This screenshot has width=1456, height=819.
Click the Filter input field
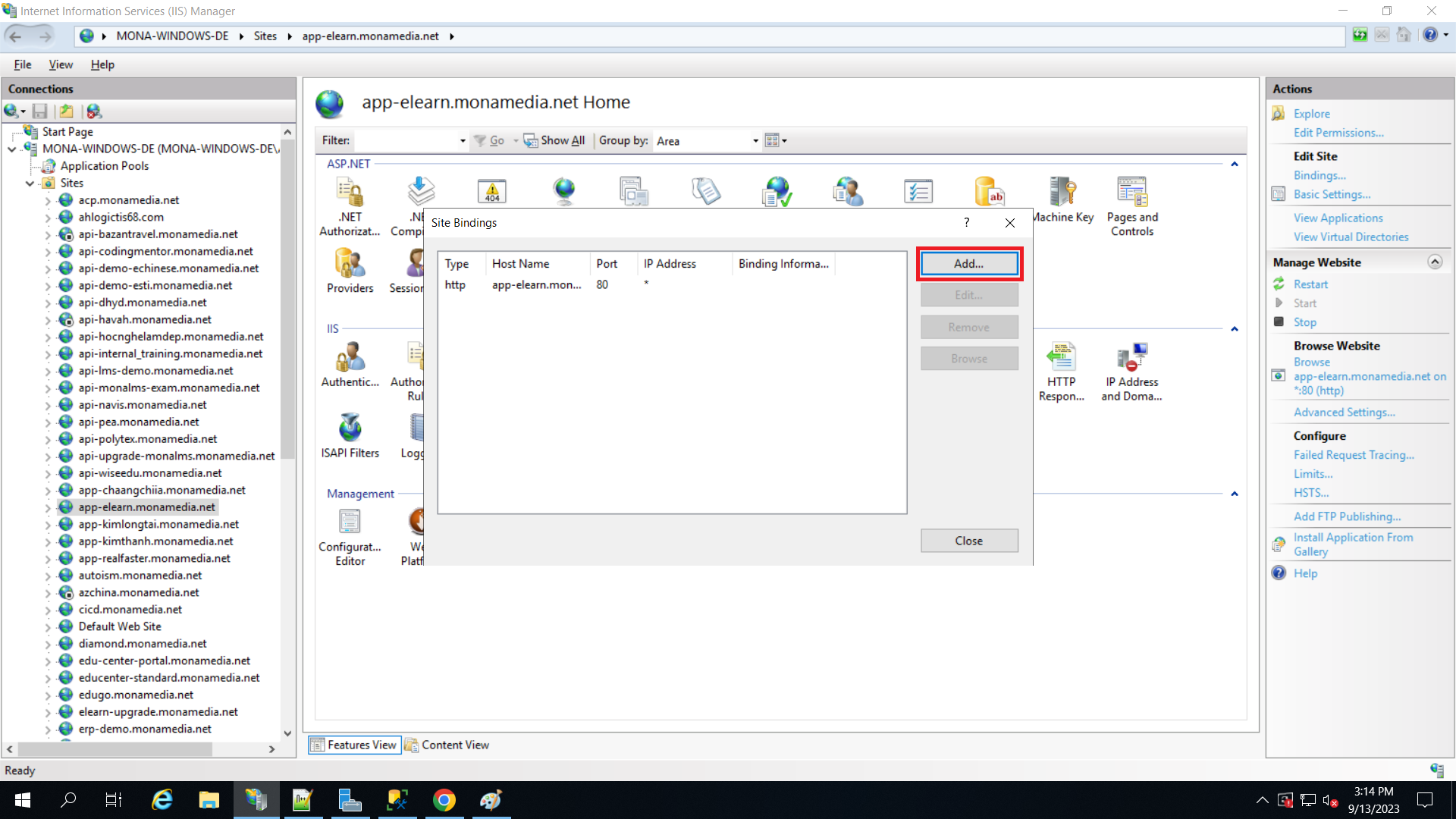tap(406, 141)
